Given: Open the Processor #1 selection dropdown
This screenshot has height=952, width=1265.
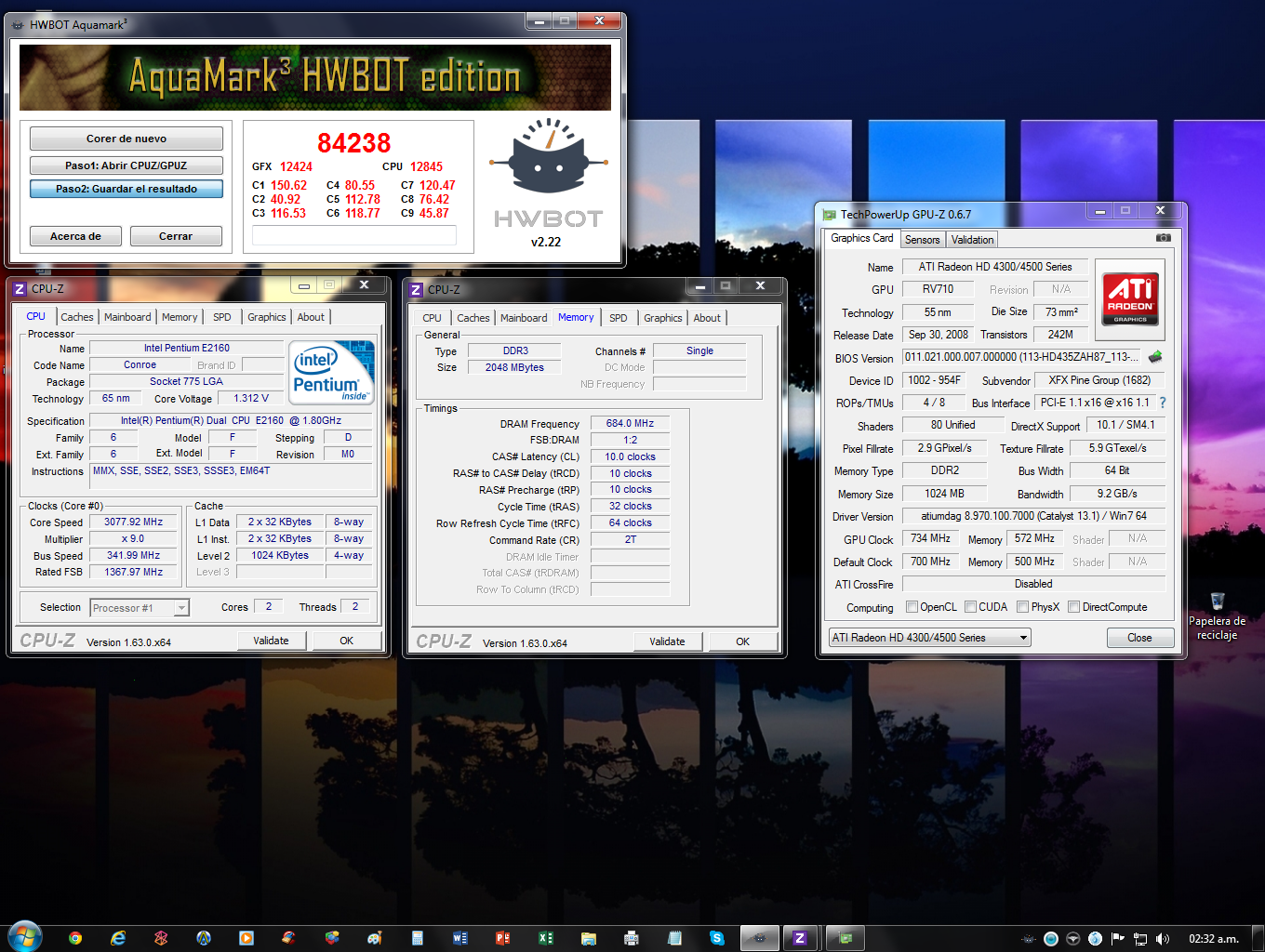Looking at the screenshot, I should point(140,608).
